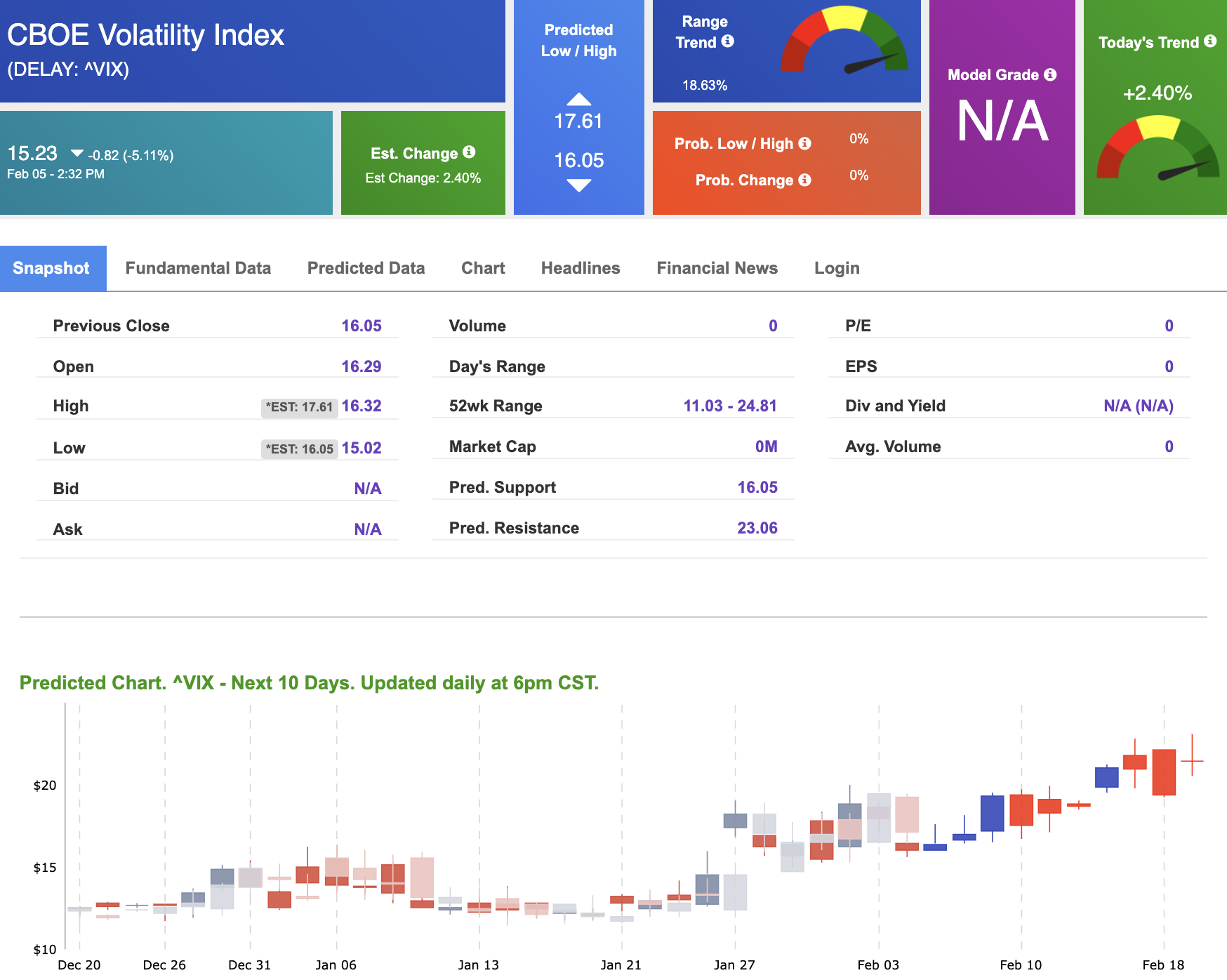
Task: Click the *EST: 17.61 badge
Action: 300,407
